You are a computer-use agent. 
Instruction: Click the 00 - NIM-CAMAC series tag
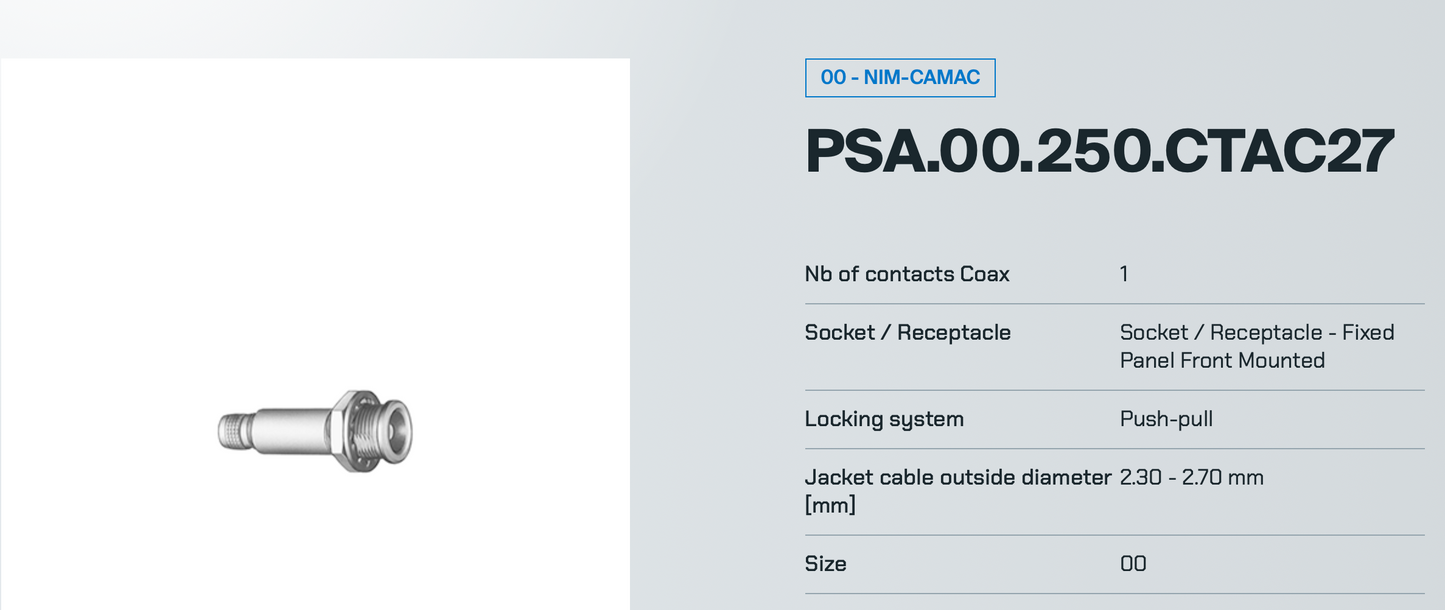click(x=899, y=77)
